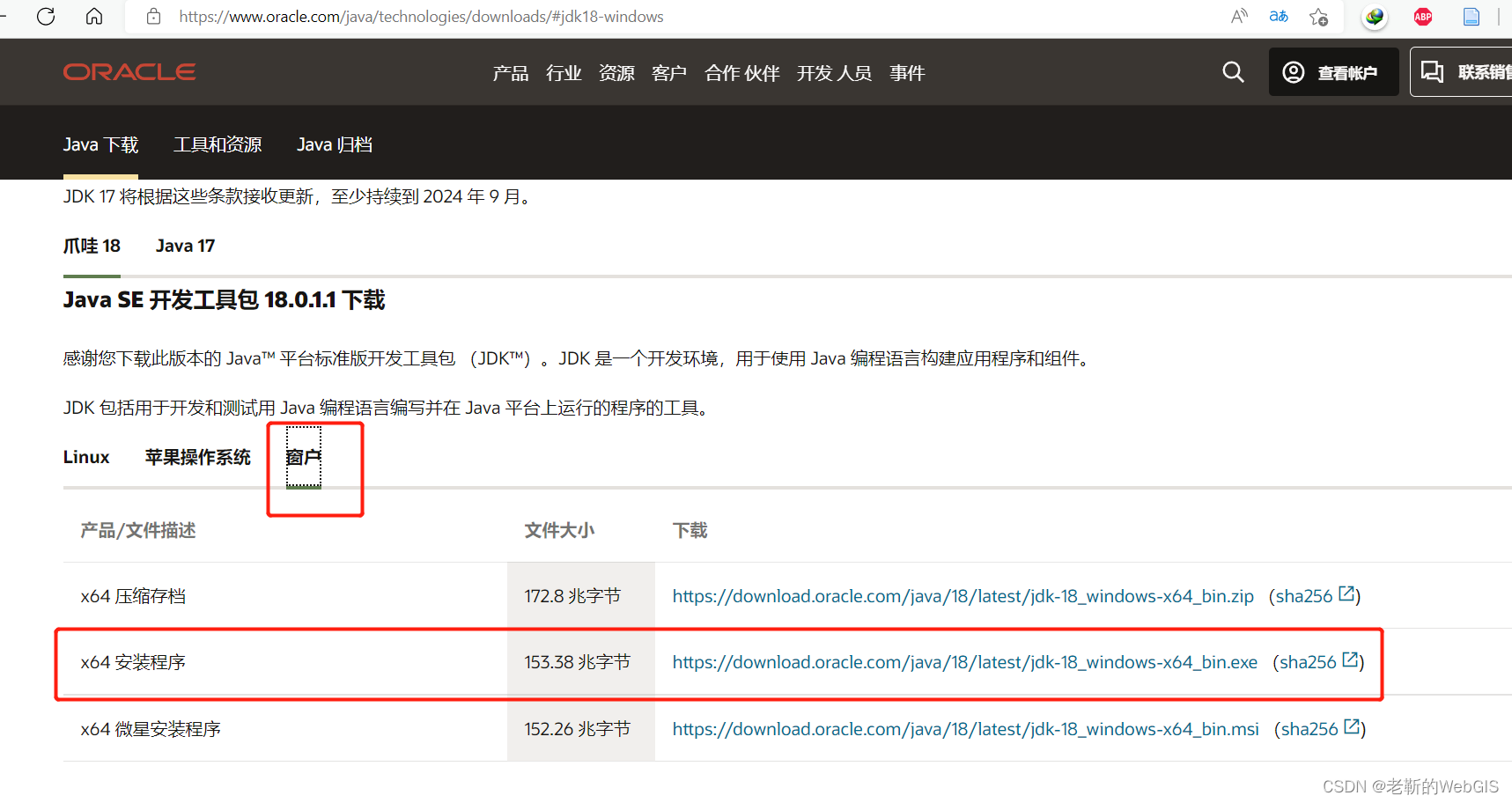
Task: Click the Java SE 开发工具包 18.0.1.1 heading
Action: tap(224, 300)
